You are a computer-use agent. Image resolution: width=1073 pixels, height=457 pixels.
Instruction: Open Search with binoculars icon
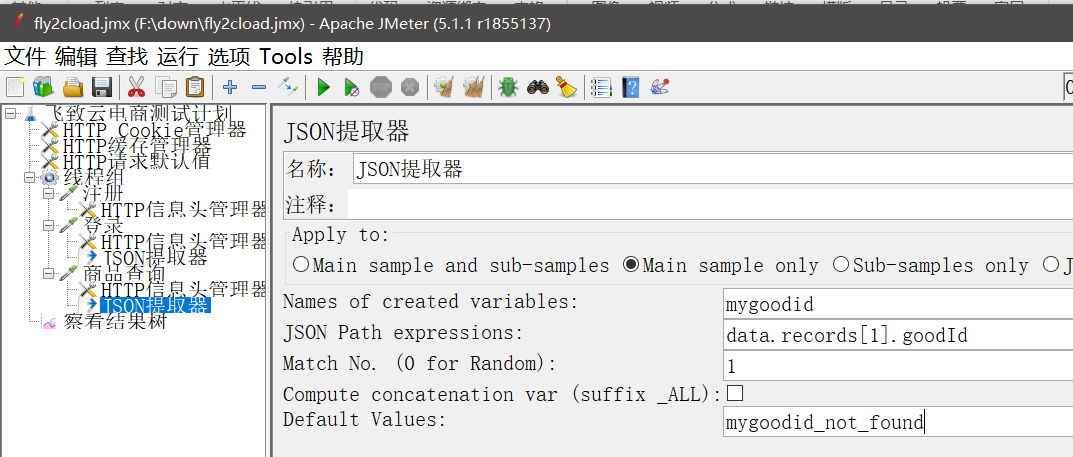click(x=537, y=87)
